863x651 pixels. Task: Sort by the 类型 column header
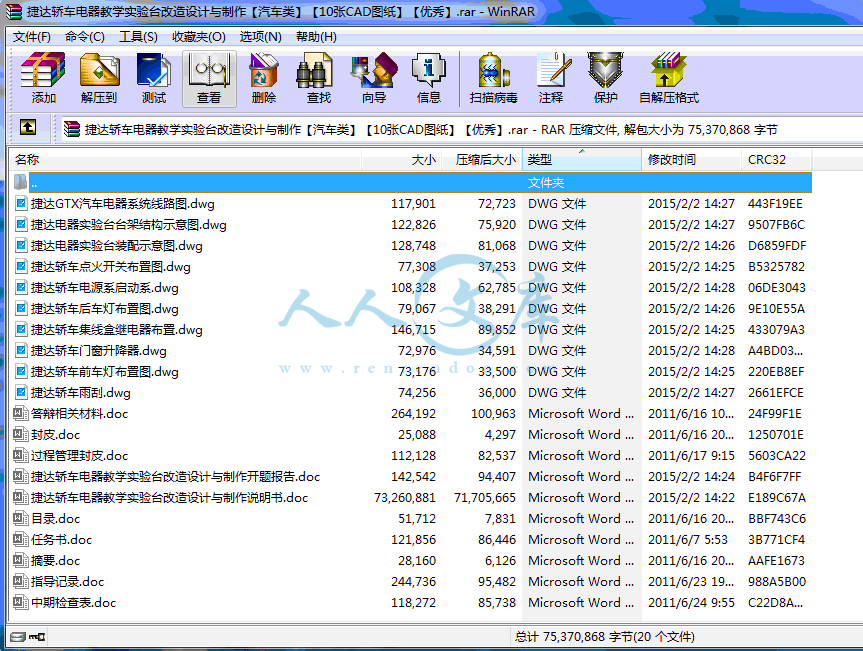582,160
